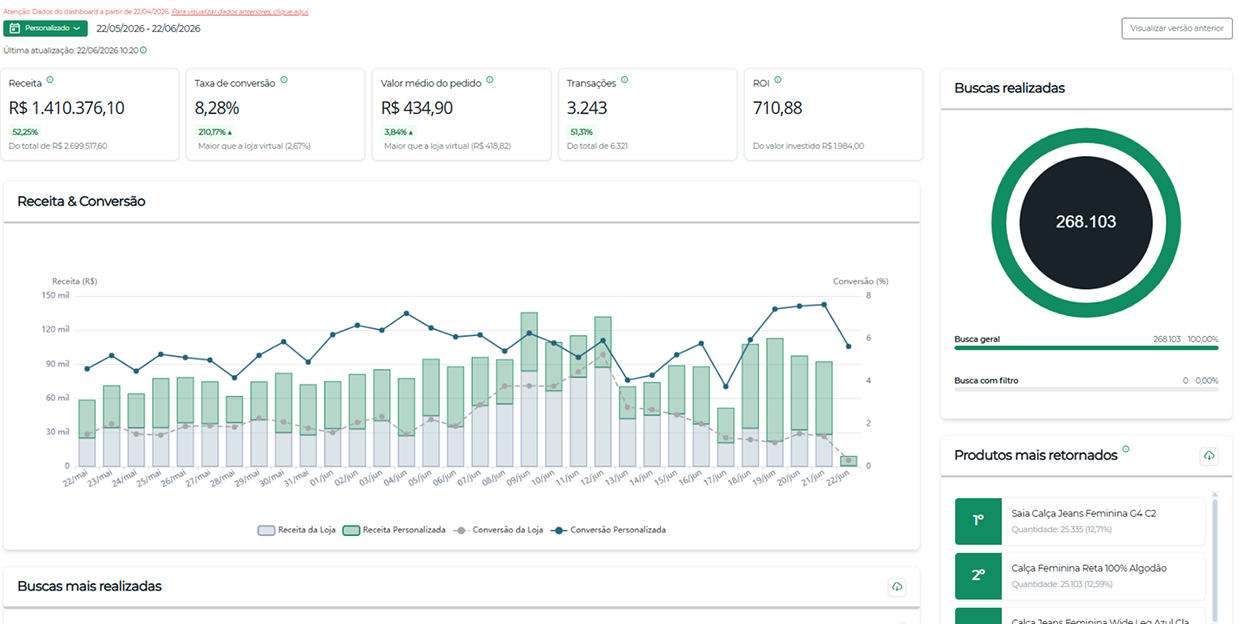Click the 09/jun bar in the revenue chart
The width and height of the screenshot is (1239, 624).
(x=529, y=390)
